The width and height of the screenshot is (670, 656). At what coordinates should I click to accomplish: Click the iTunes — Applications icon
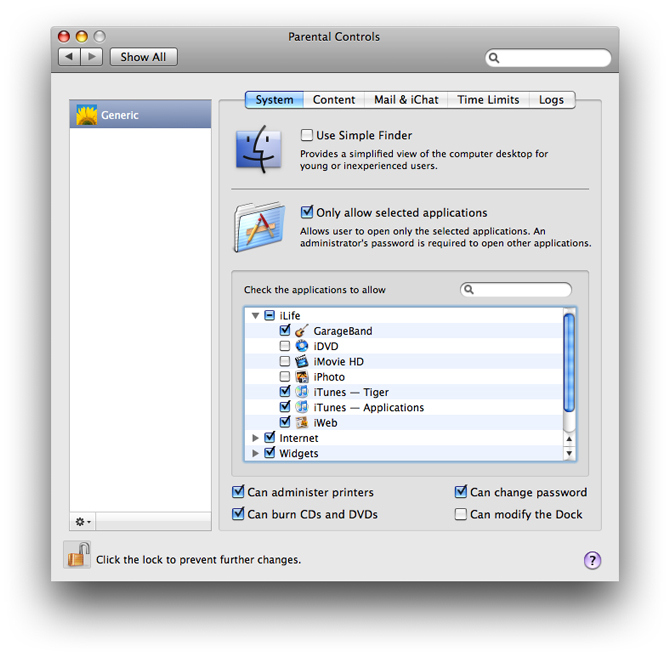(x=301, y=407)
